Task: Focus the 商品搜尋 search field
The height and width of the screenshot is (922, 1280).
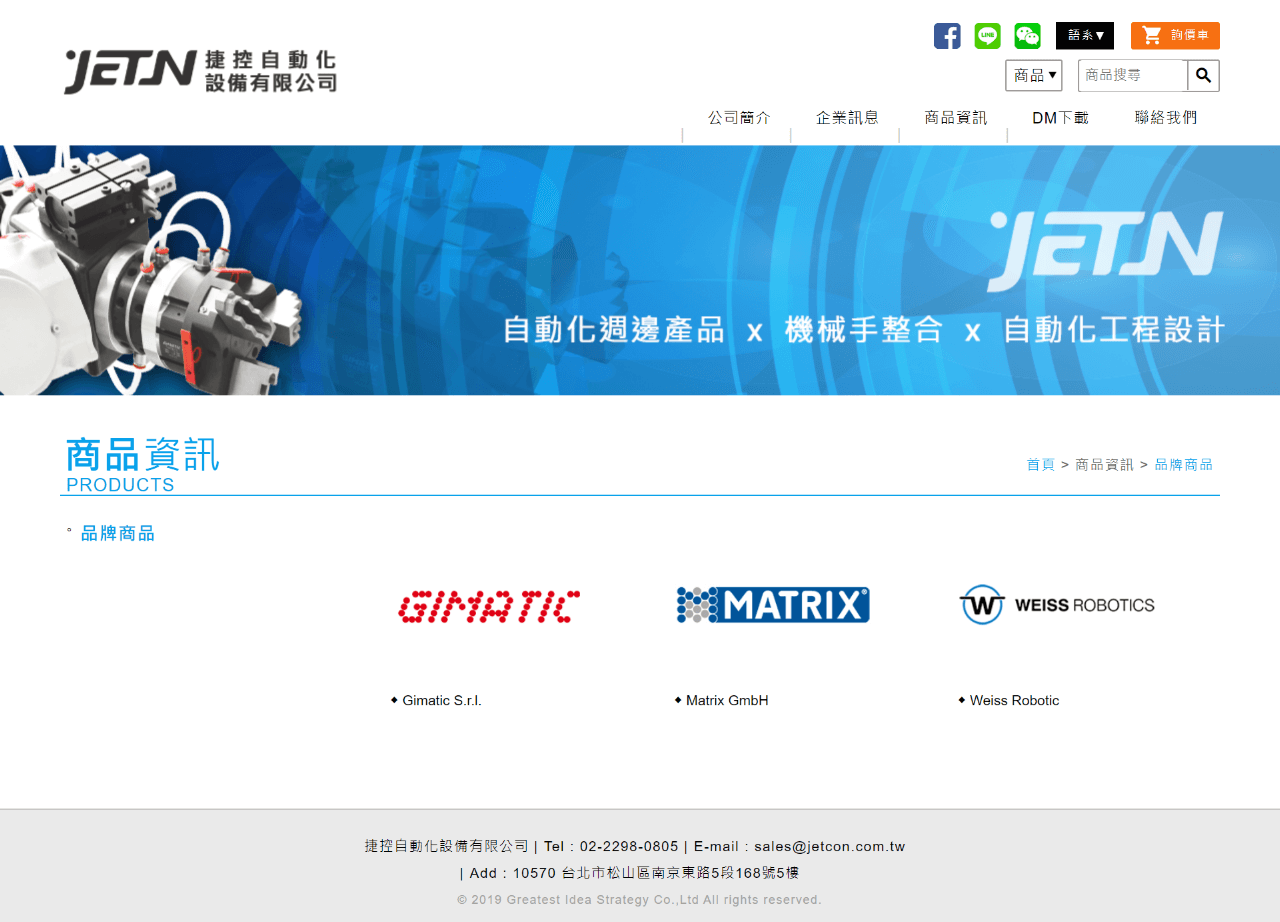Action: [x=1132, y=75]
